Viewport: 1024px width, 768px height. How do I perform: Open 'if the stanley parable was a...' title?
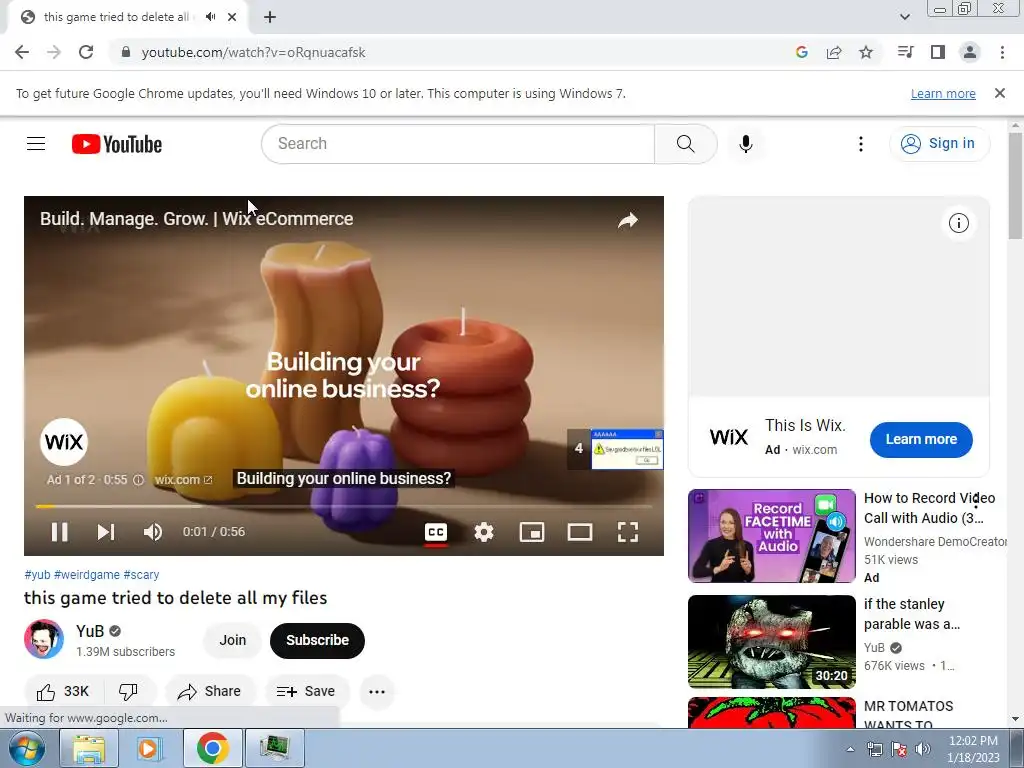(x=912, y=614)
